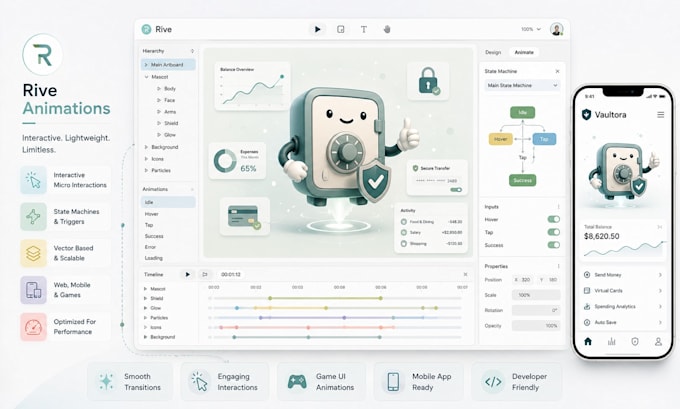Click the Scale 100% field
Viewport: 680px width, 409px height.
(x=536, y=295)
